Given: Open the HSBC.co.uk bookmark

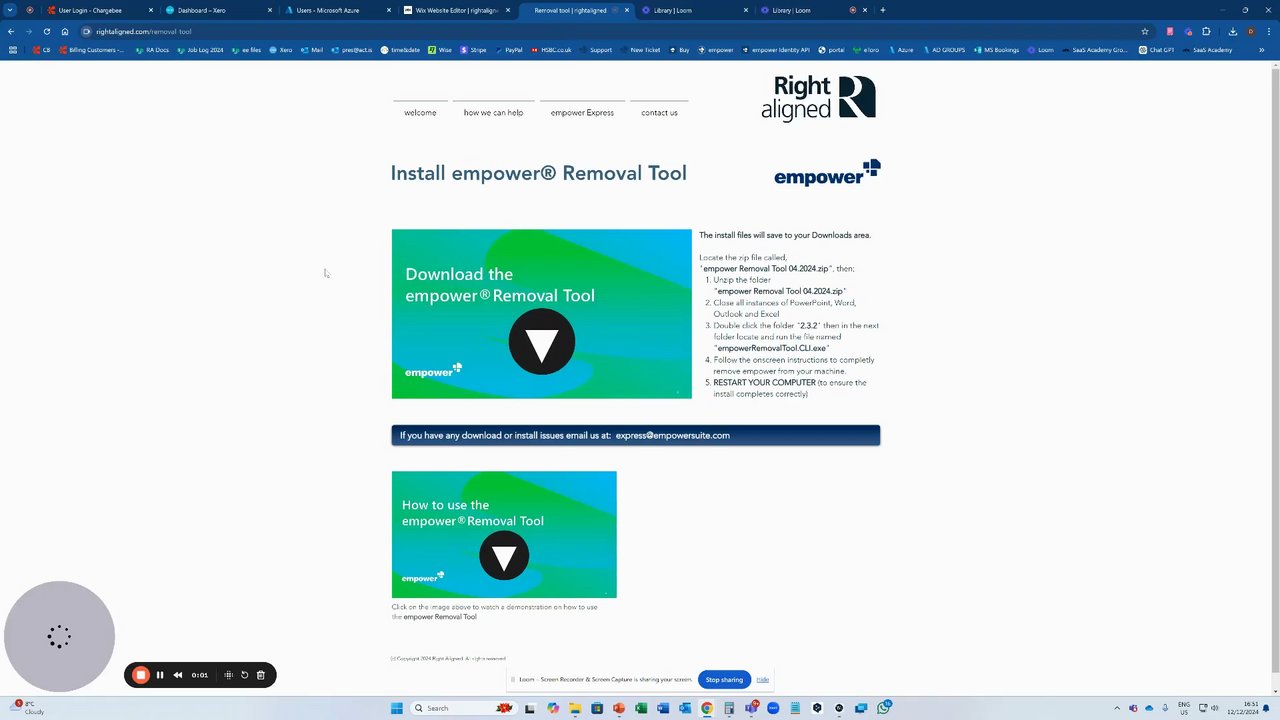Looking at the screenshot, I should 551,50.
